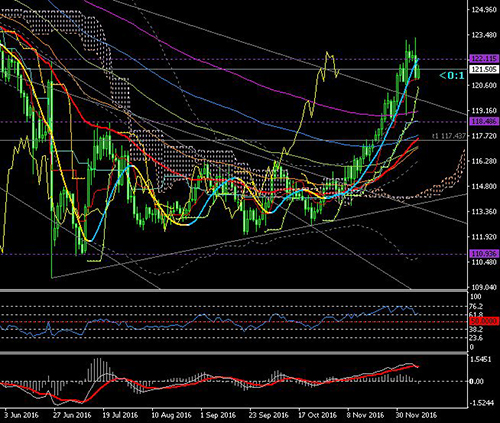Click the 113.360 price axis value
This screenshot has width=500, height=423.
(x=484, y=212)
